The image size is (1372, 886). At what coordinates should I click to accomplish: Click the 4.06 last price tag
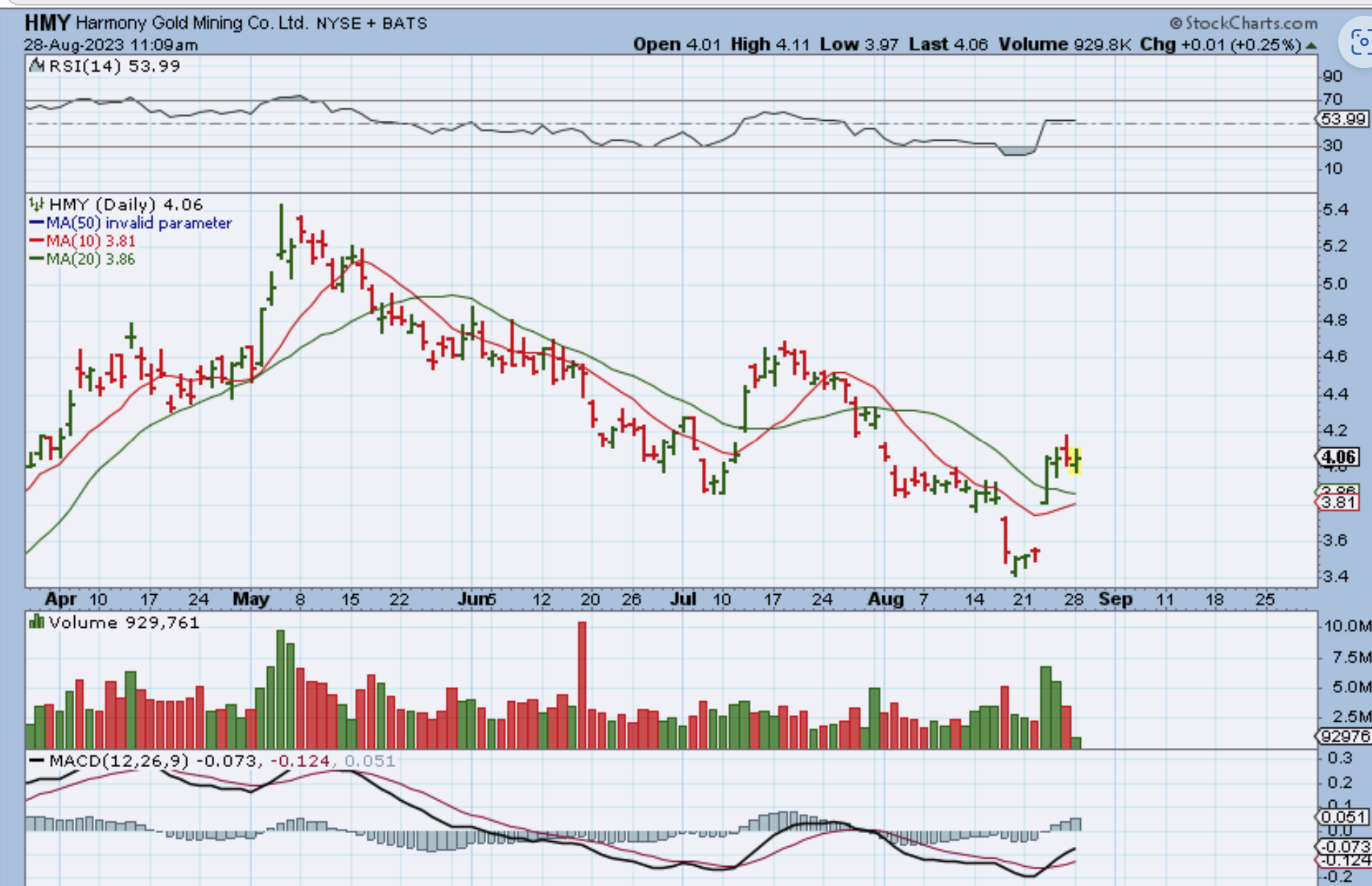1338,457
